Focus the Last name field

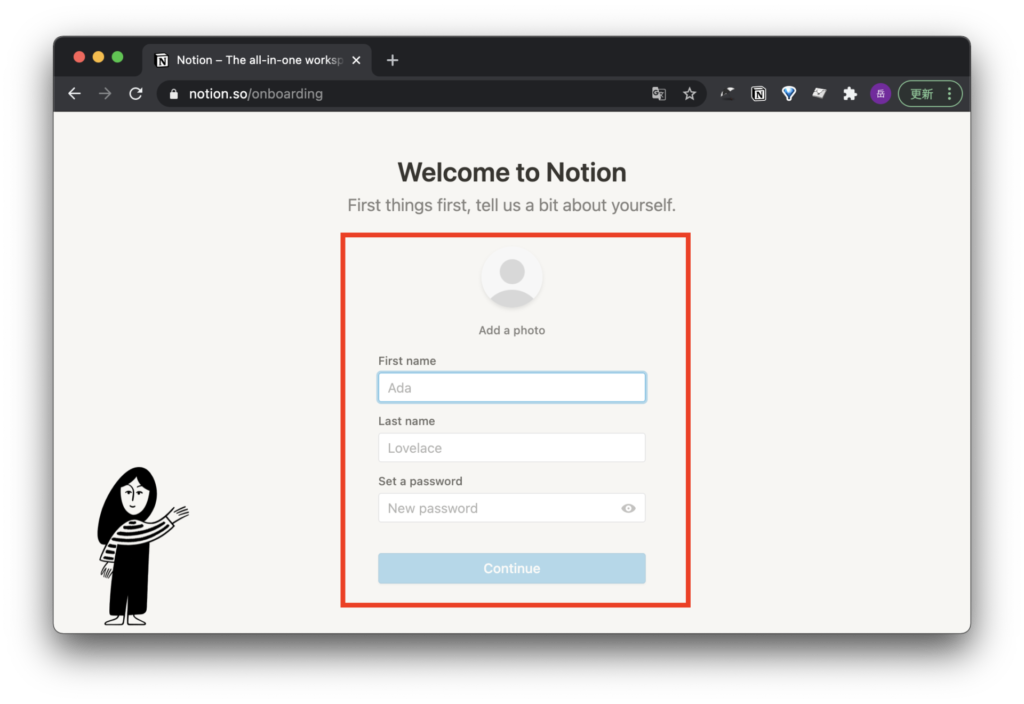click(512, 448)
